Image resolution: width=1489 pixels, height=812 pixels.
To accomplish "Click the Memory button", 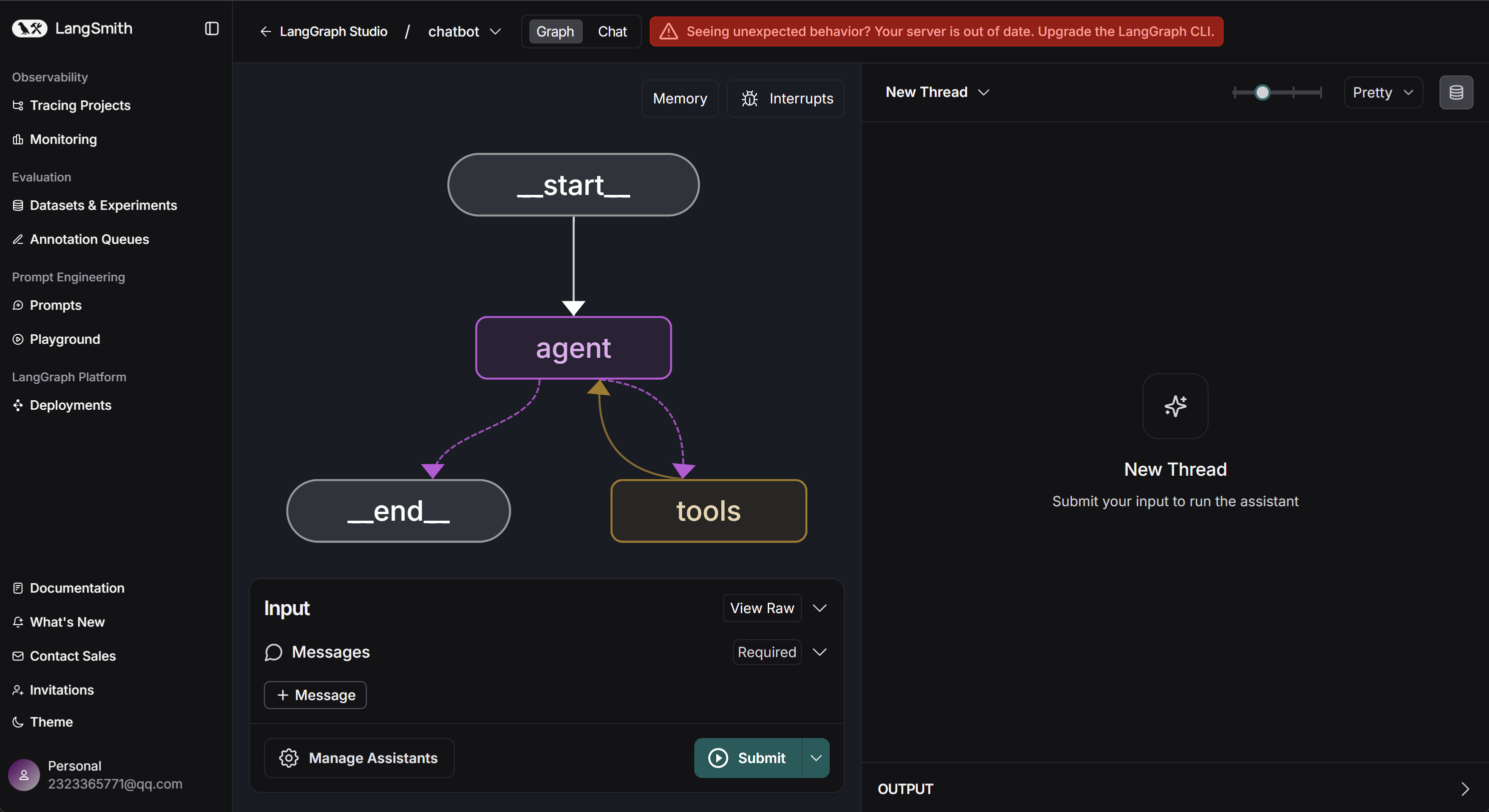I will click(680, 98).
